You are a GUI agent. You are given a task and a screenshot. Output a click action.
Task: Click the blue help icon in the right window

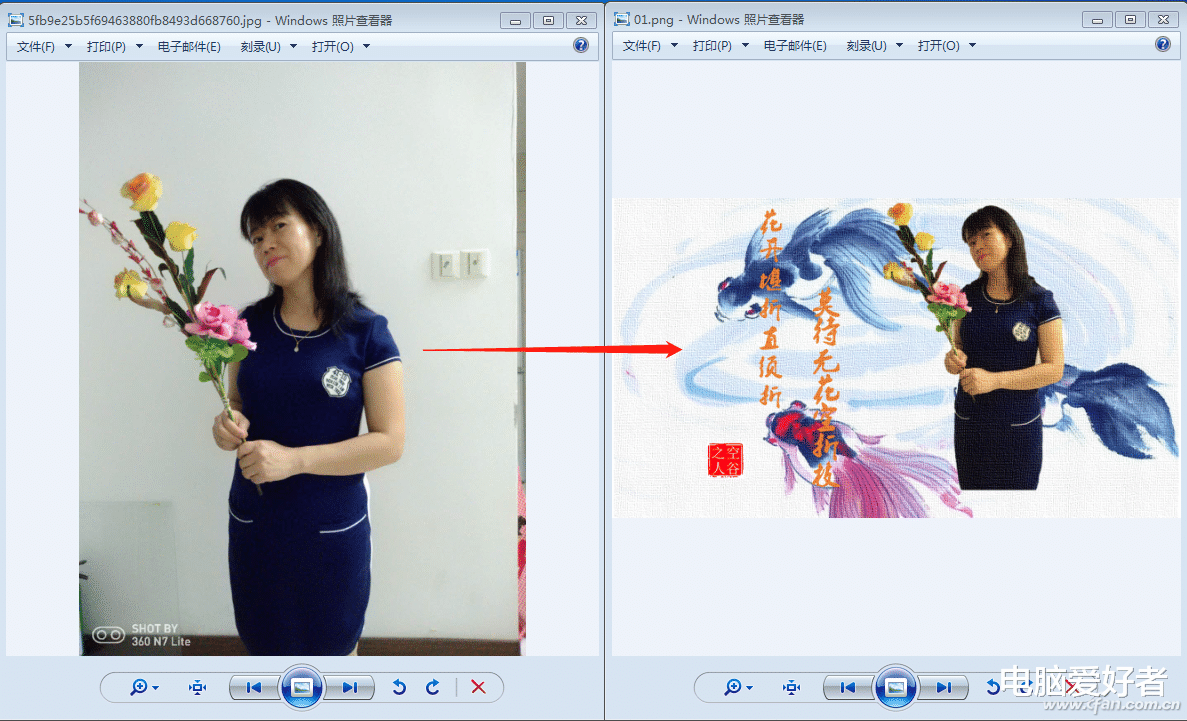pyautogui.click(x=1163, y=43)
